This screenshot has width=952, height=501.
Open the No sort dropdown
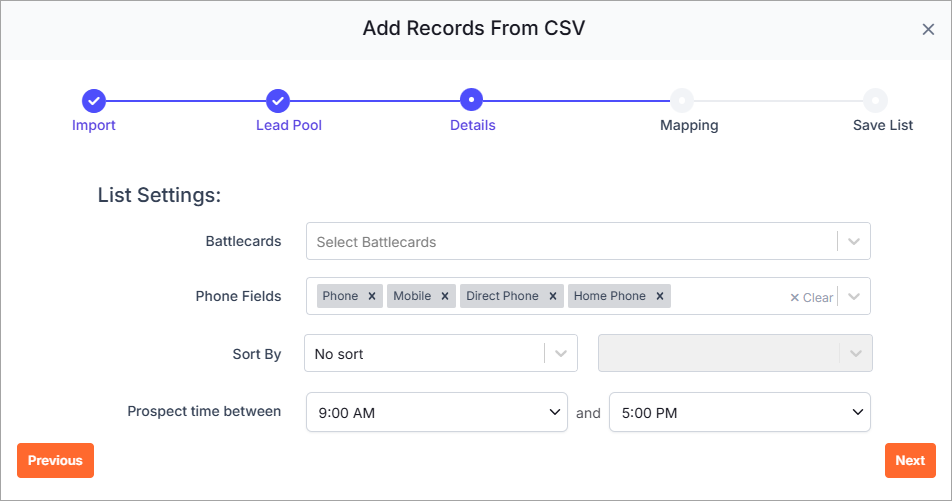coord(441,353)
